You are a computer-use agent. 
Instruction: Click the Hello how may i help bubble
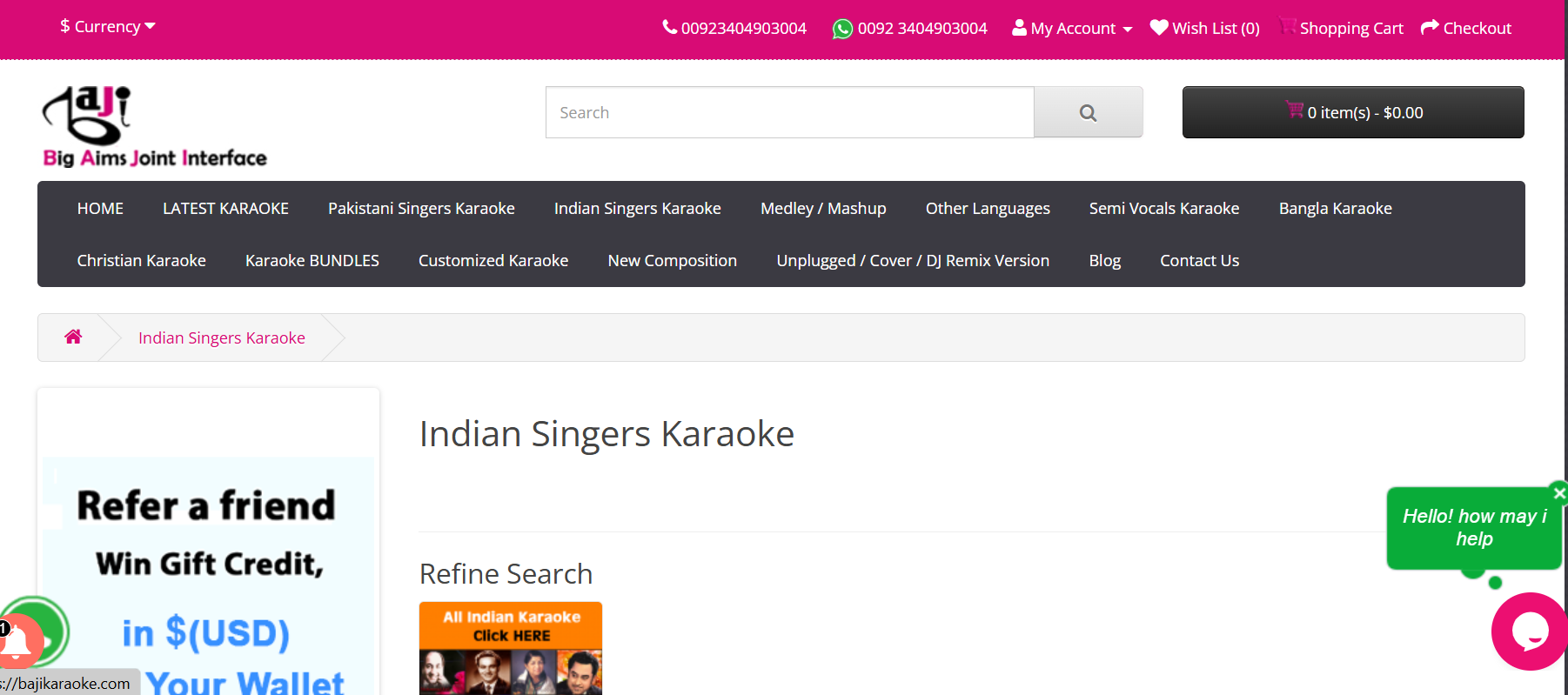click(1474, 528)
